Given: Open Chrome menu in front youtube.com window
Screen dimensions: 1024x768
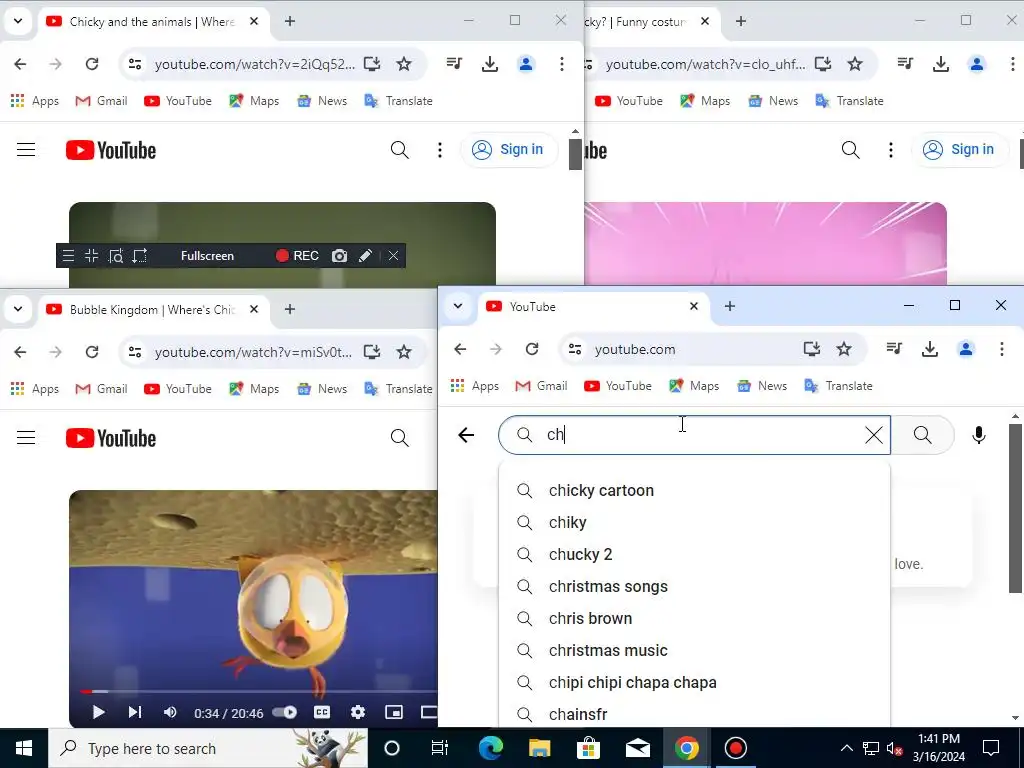Looking at the screenshot, I should pyautogui.click(x=1001, y=349).
